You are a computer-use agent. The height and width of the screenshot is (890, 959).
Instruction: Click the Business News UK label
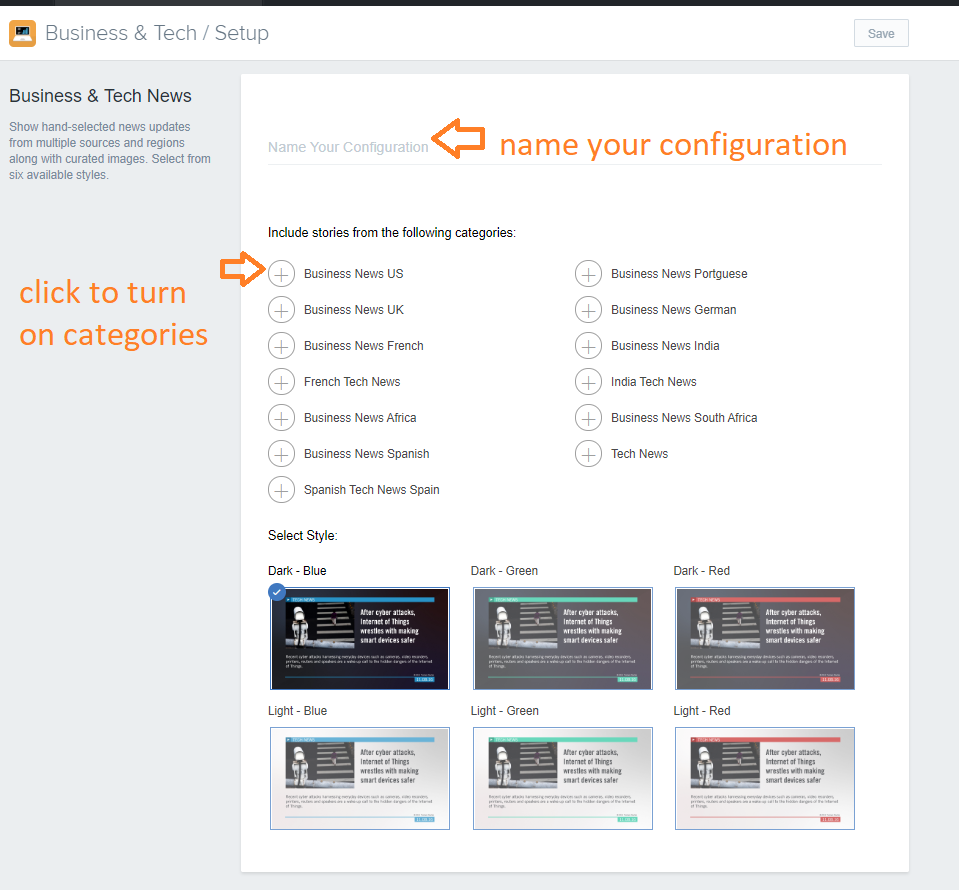tap(354, 310)
